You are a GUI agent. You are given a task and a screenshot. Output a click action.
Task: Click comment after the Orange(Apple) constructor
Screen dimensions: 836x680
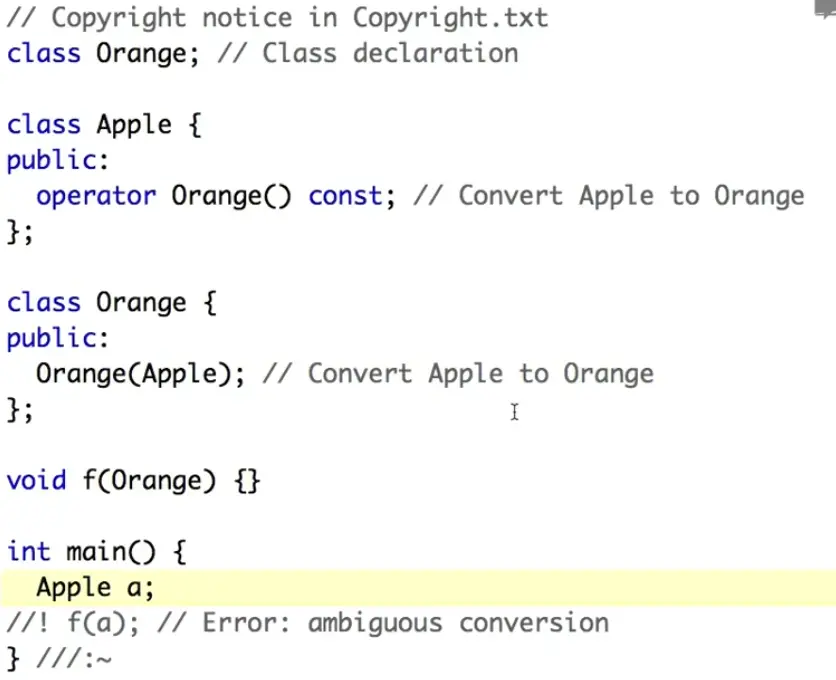[x=458, y=374]
